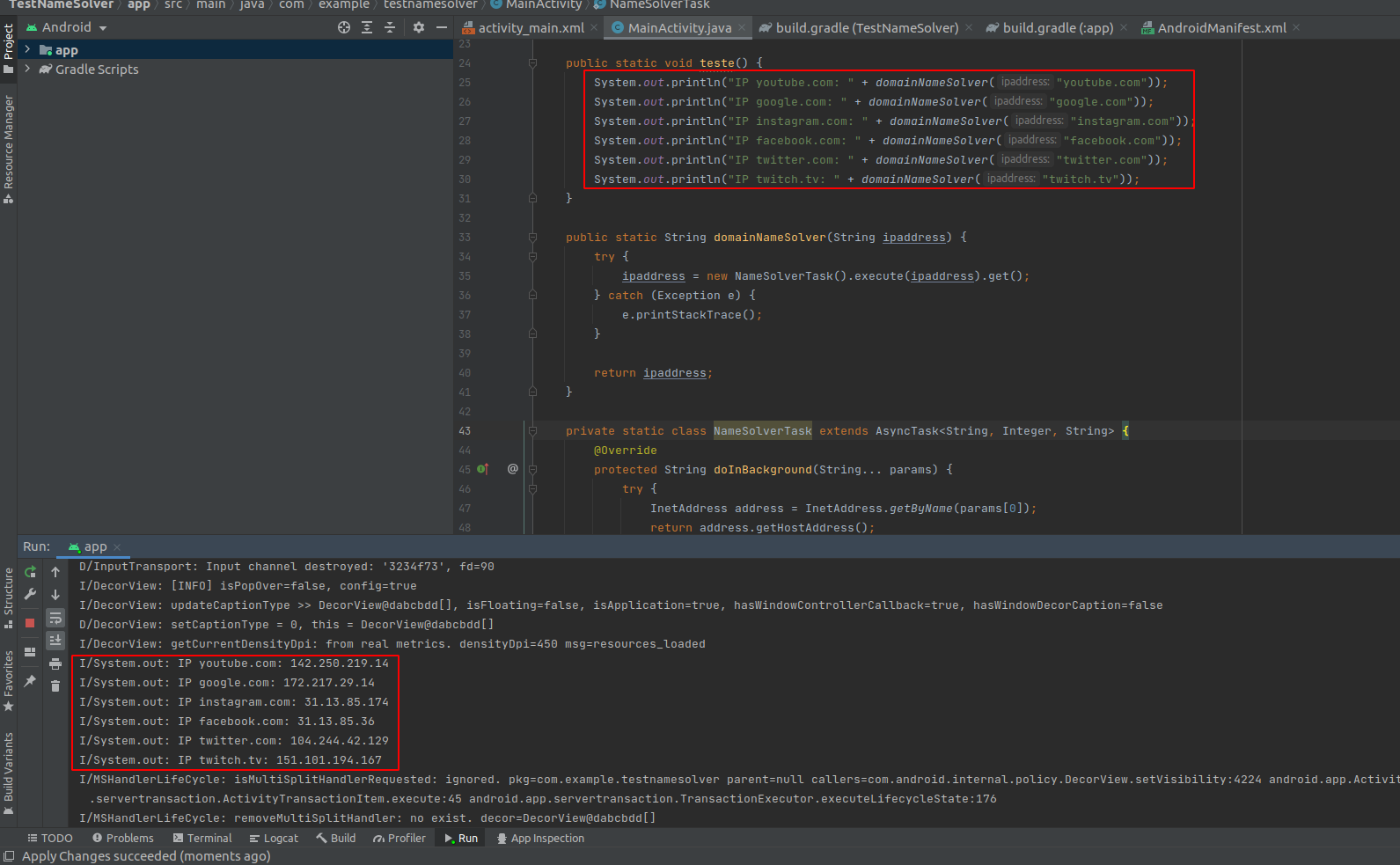1400x865 pixels.
Task: Toggle scroll to end in Run console
Action: [x=55, y=641]
